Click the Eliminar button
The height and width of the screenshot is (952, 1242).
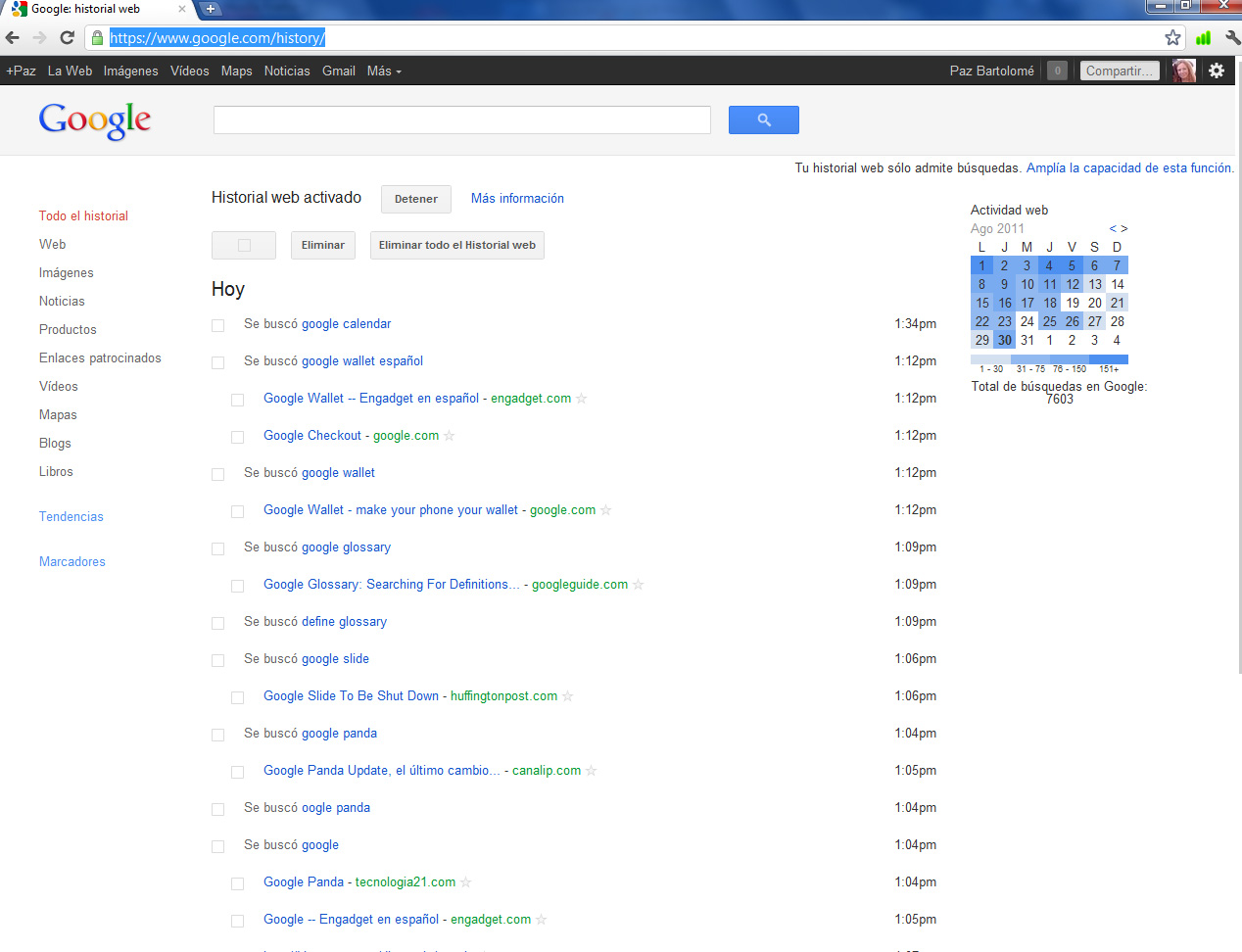point(323,245)
